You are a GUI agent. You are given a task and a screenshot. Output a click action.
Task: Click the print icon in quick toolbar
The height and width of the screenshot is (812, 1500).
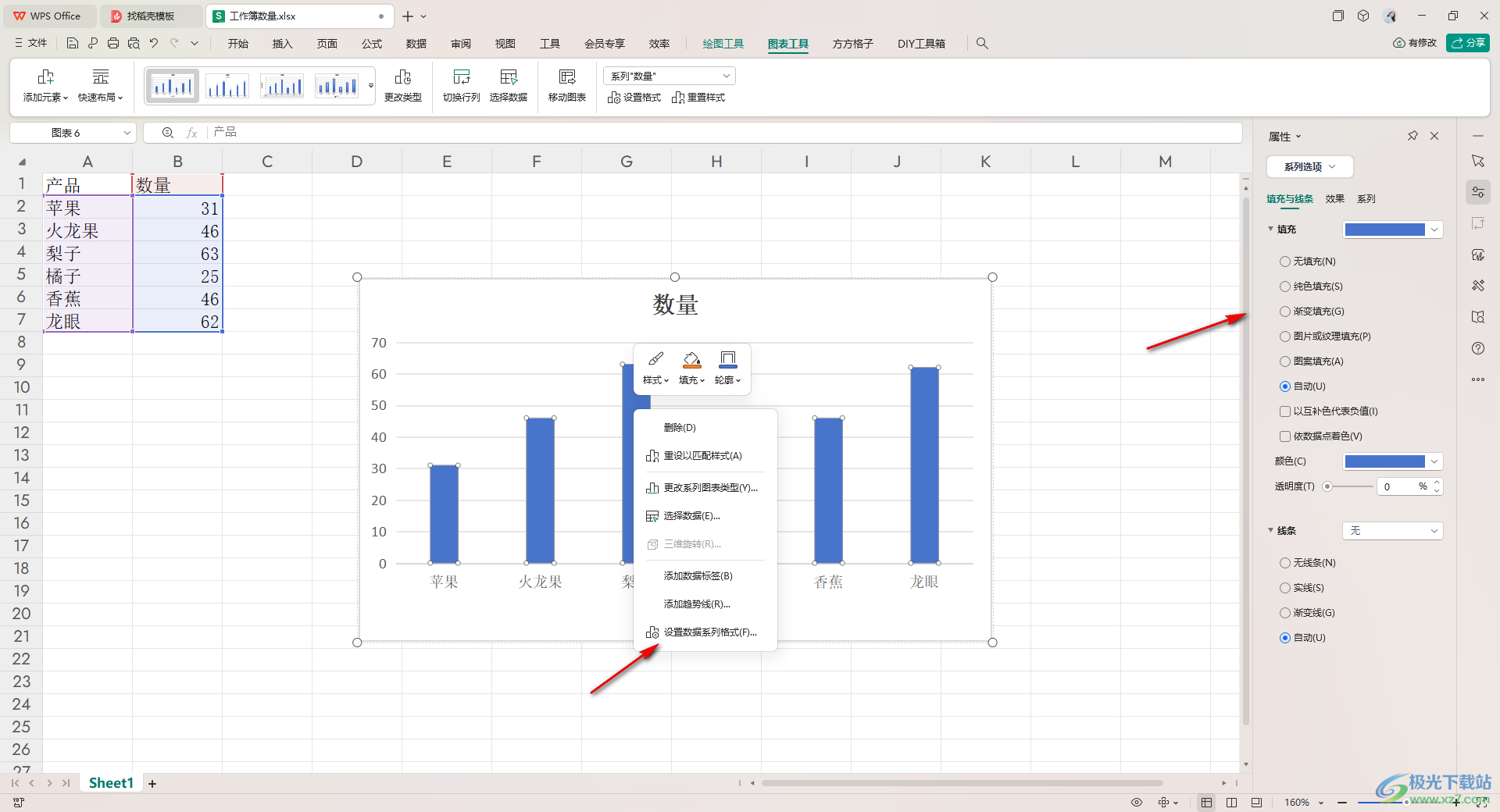click(x=113, y=44)
